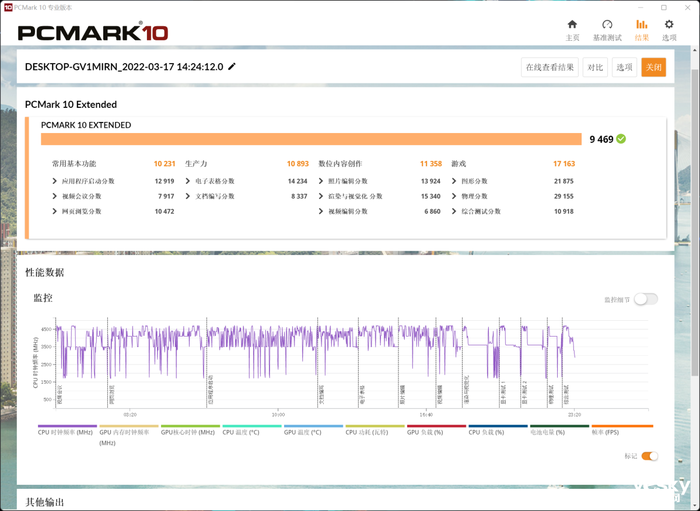Open the 基准测试 benchmarks gauge icon
The width and height of the screenshot is (700, 511).
pyautogui.click(x=607, y=25)
